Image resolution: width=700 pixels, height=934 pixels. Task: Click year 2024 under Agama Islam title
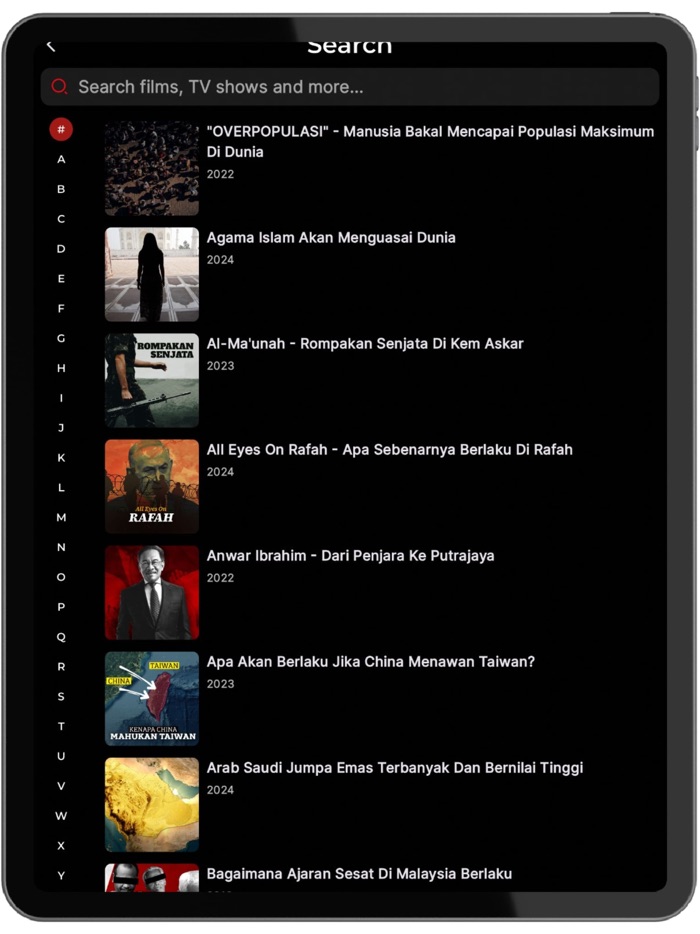click(x=220, y=260)
